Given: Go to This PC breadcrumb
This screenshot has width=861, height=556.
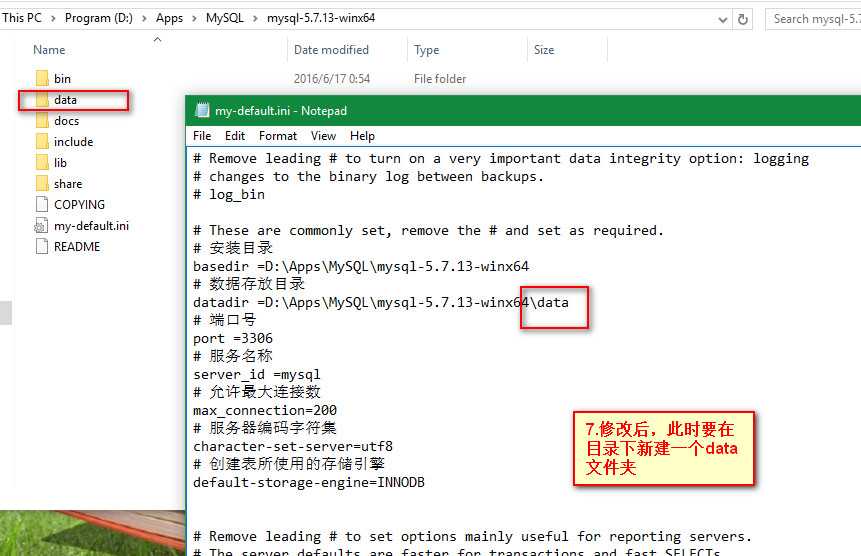Looking at the screenshot, I should pos(22,18).
